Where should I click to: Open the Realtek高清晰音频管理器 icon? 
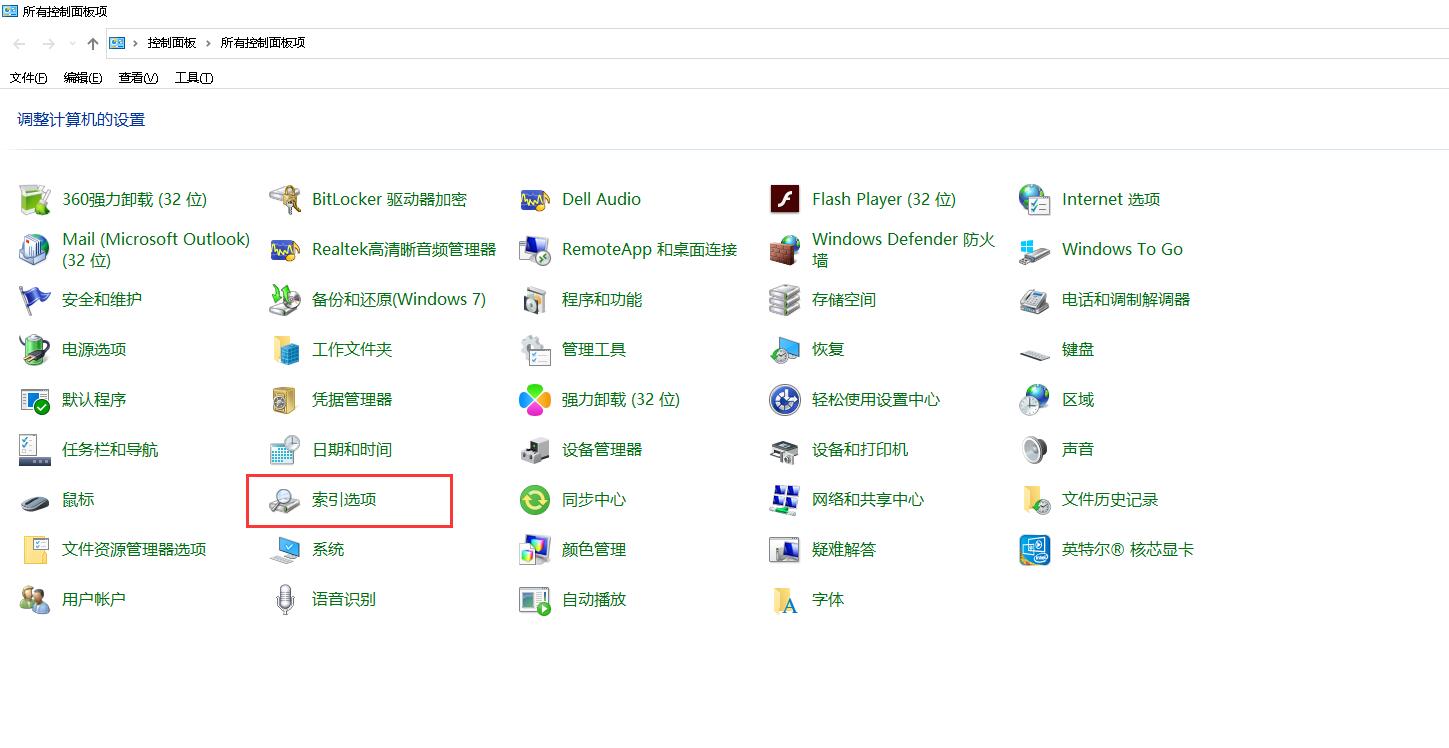coord(285,249)
